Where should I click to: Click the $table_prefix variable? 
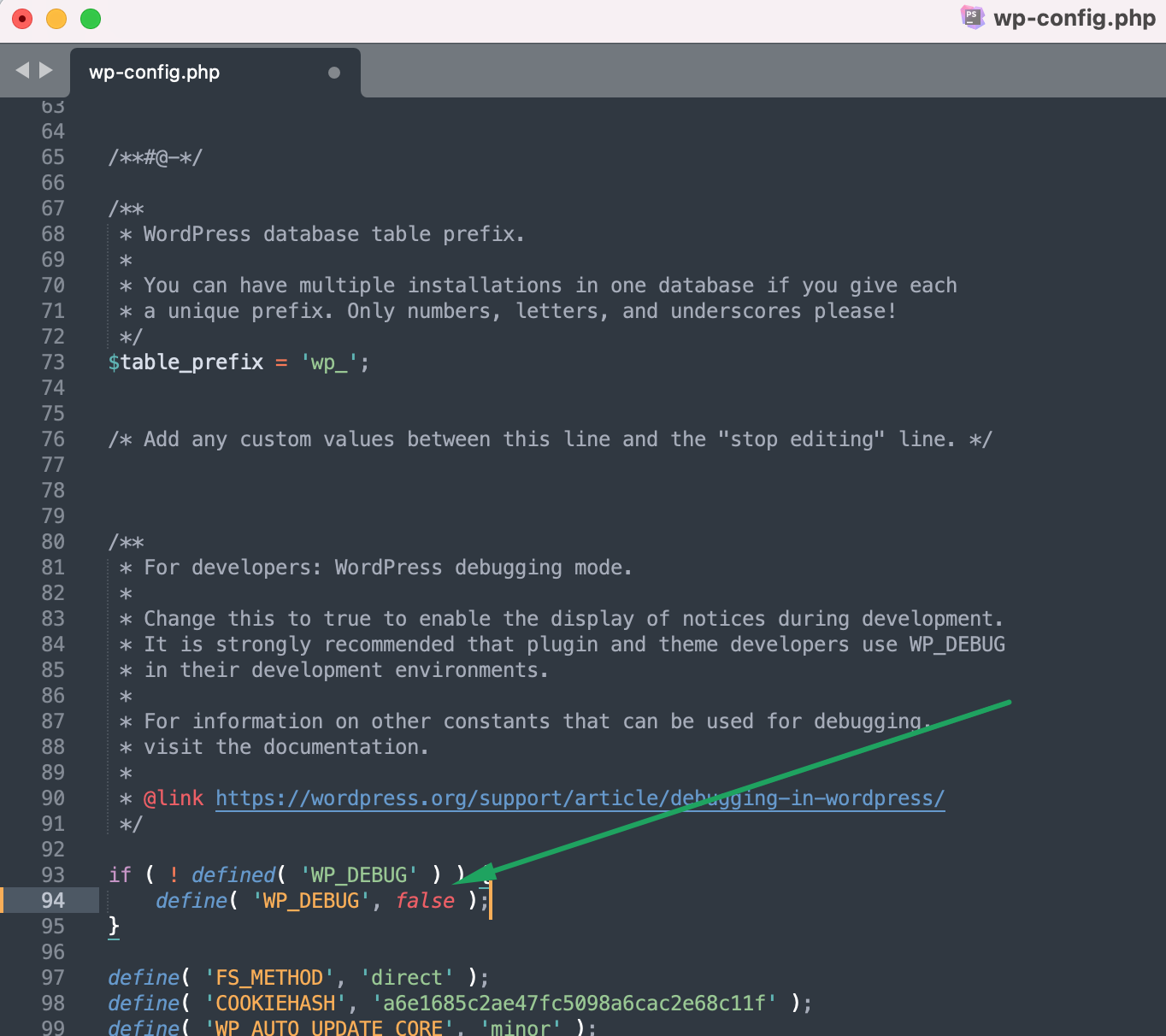coord(185,362)
